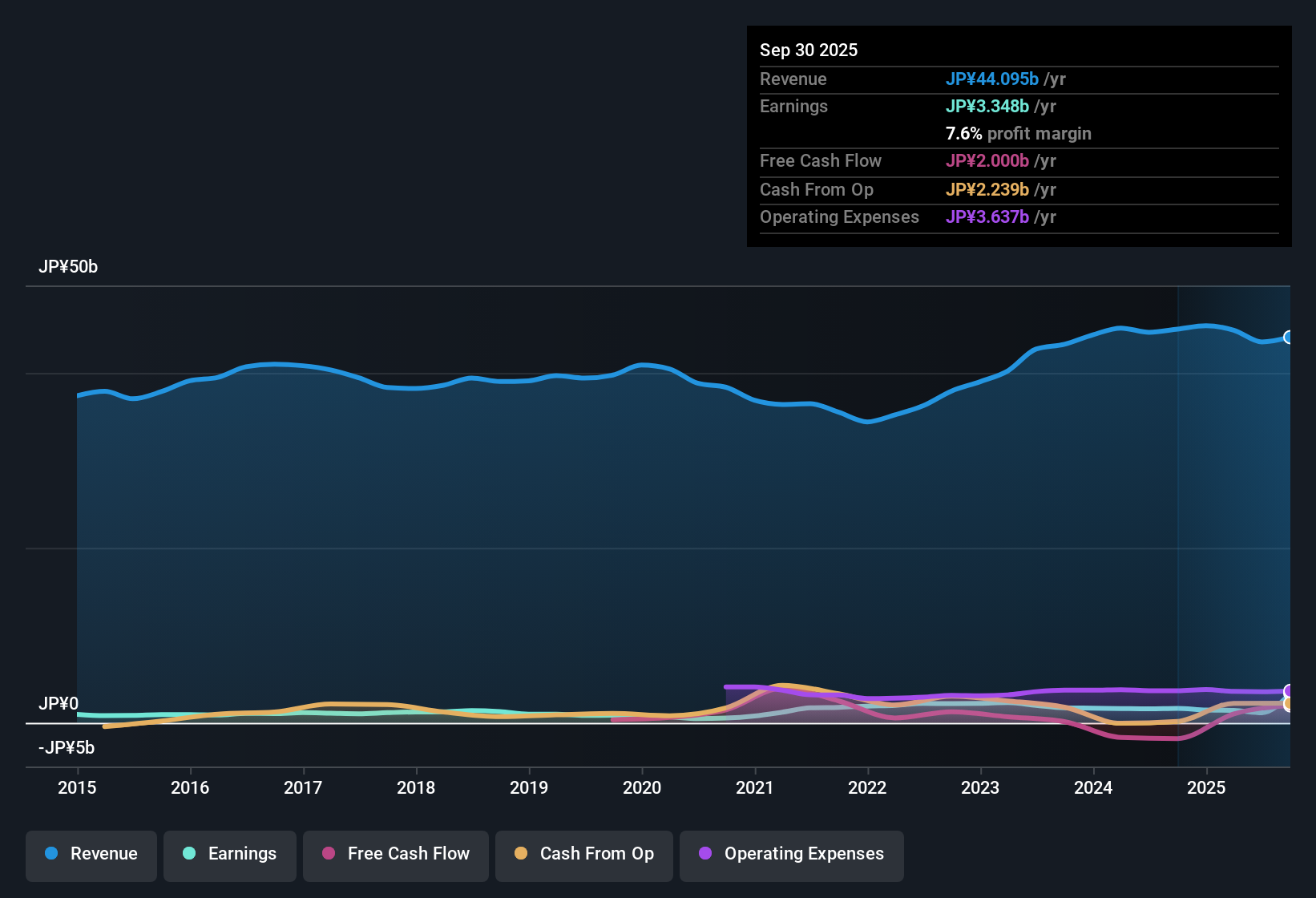
Task: Click the blue Revenue legend dot
Action: click(x=51, y=854)
